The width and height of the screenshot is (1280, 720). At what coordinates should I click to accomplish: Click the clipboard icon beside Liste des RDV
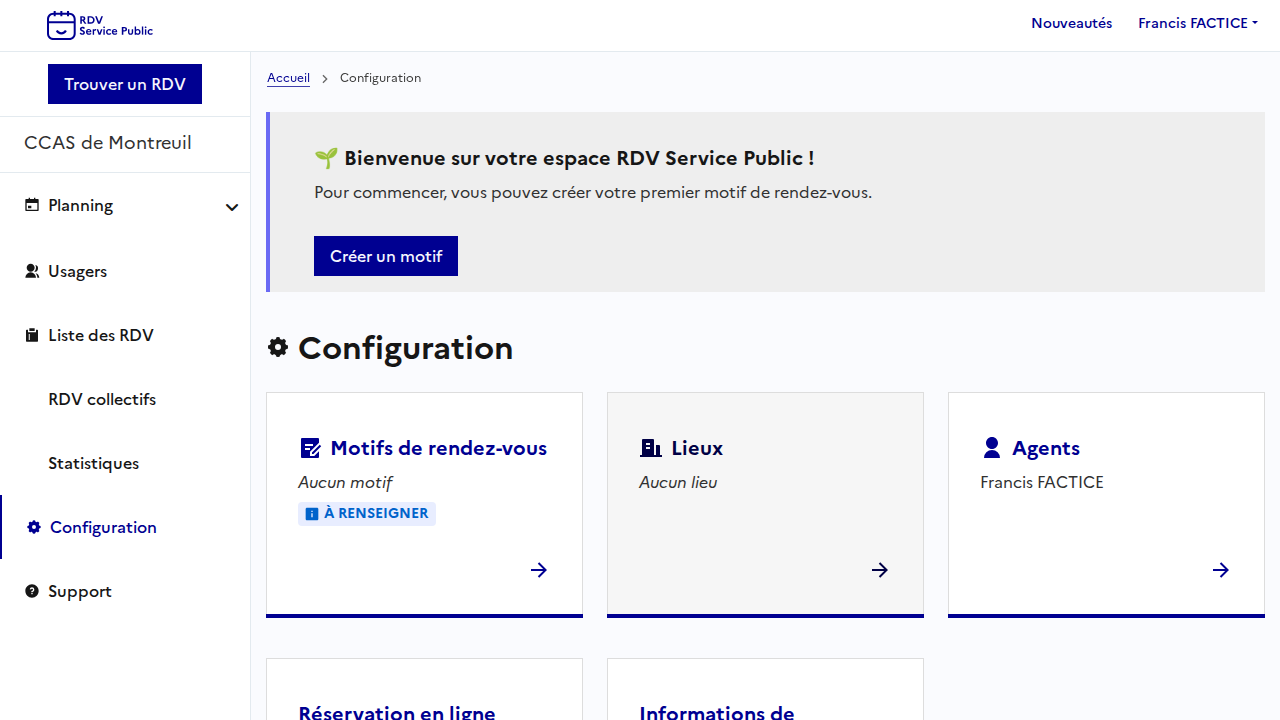(32, 335)
